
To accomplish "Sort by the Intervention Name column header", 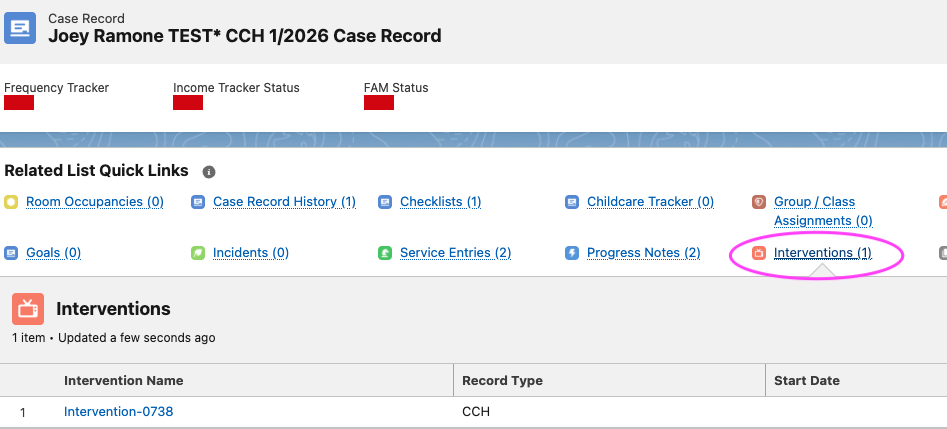I will coord(124,381).
